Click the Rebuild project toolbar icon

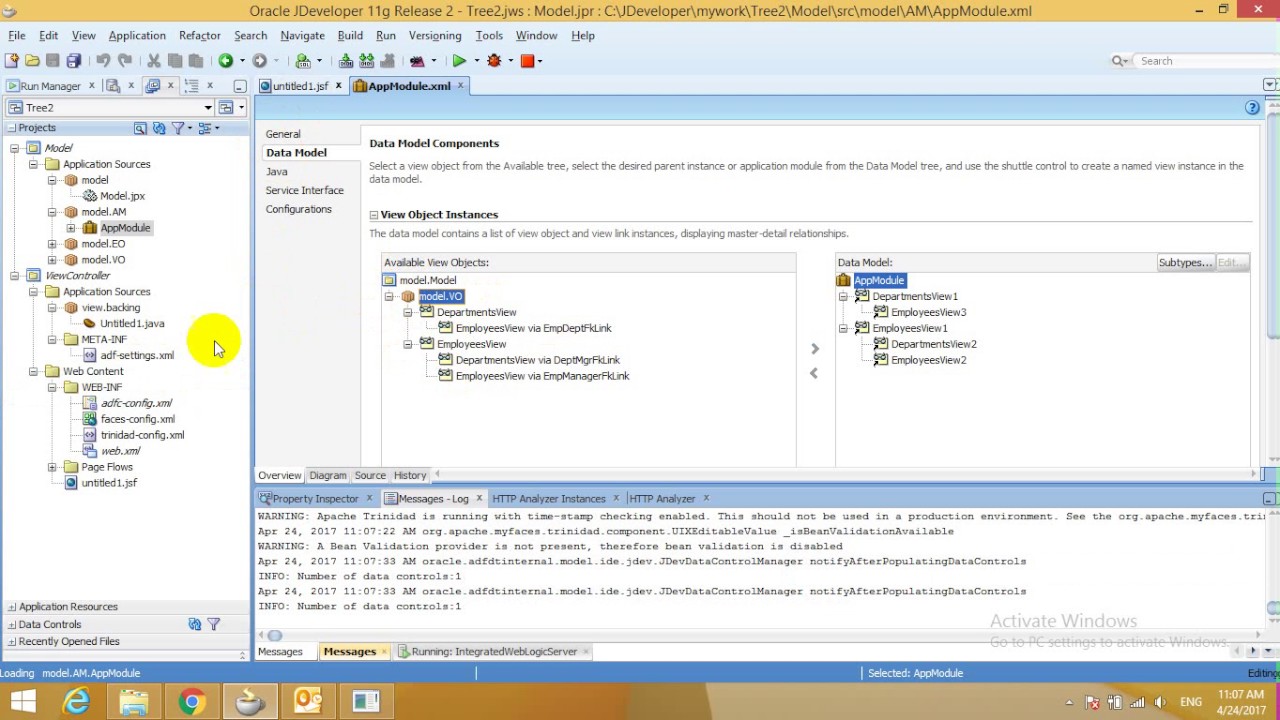point(366,61)
